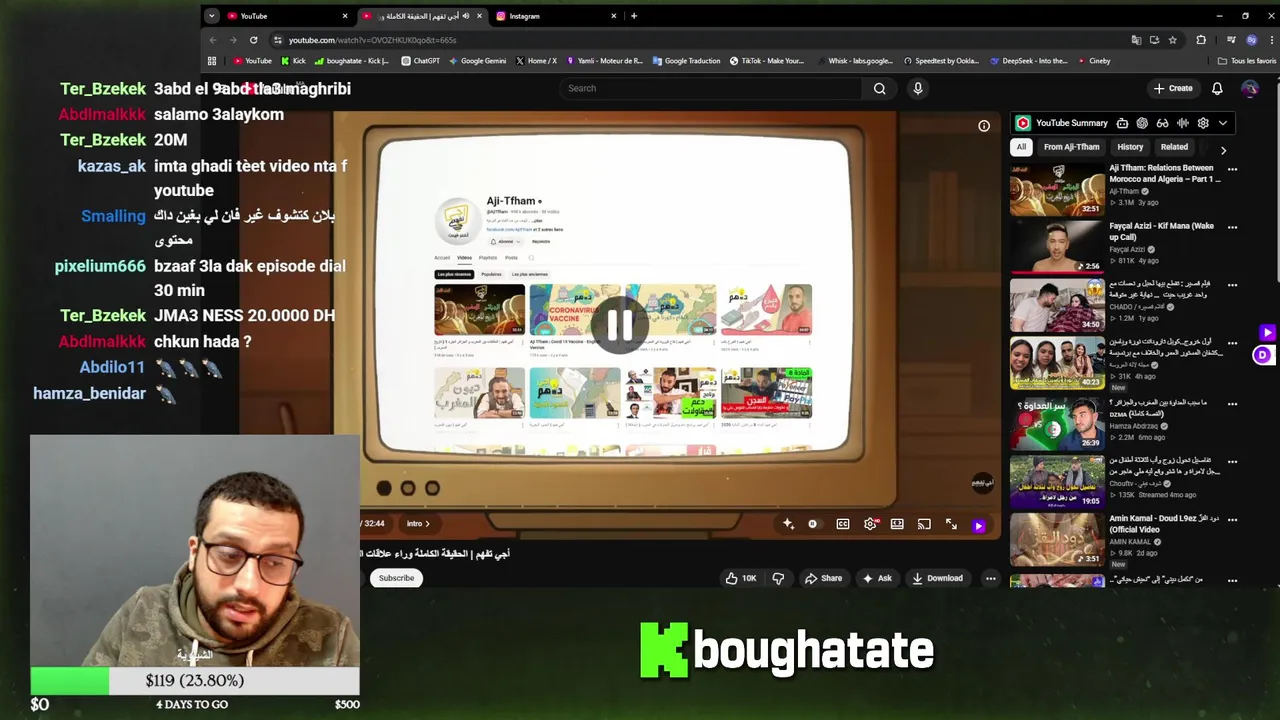Viewport: 1280px width, 720px height.
Task: Switch player to theater mode
Action: (x=897, y=524)
